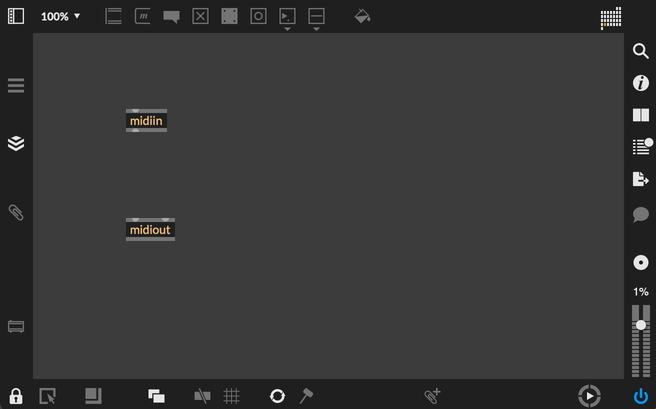Show the packages layers panel in left sidebar
This screenshot has width=656, height=409.
coord(16,143)
